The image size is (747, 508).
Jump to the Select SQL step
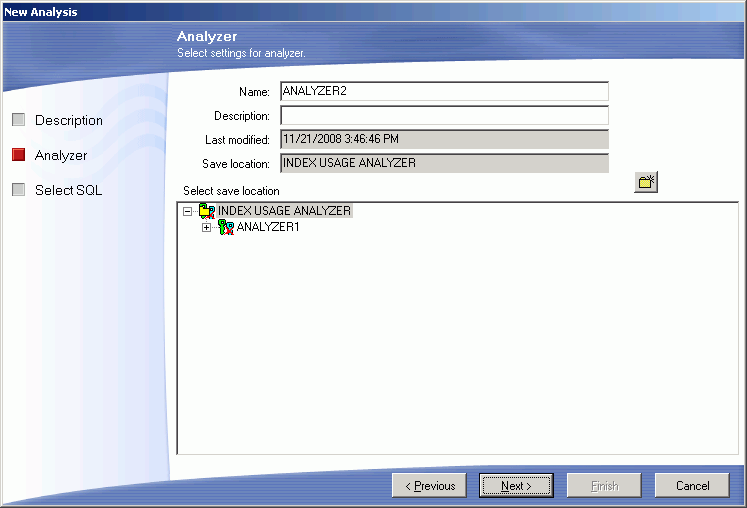pos(69,190)
